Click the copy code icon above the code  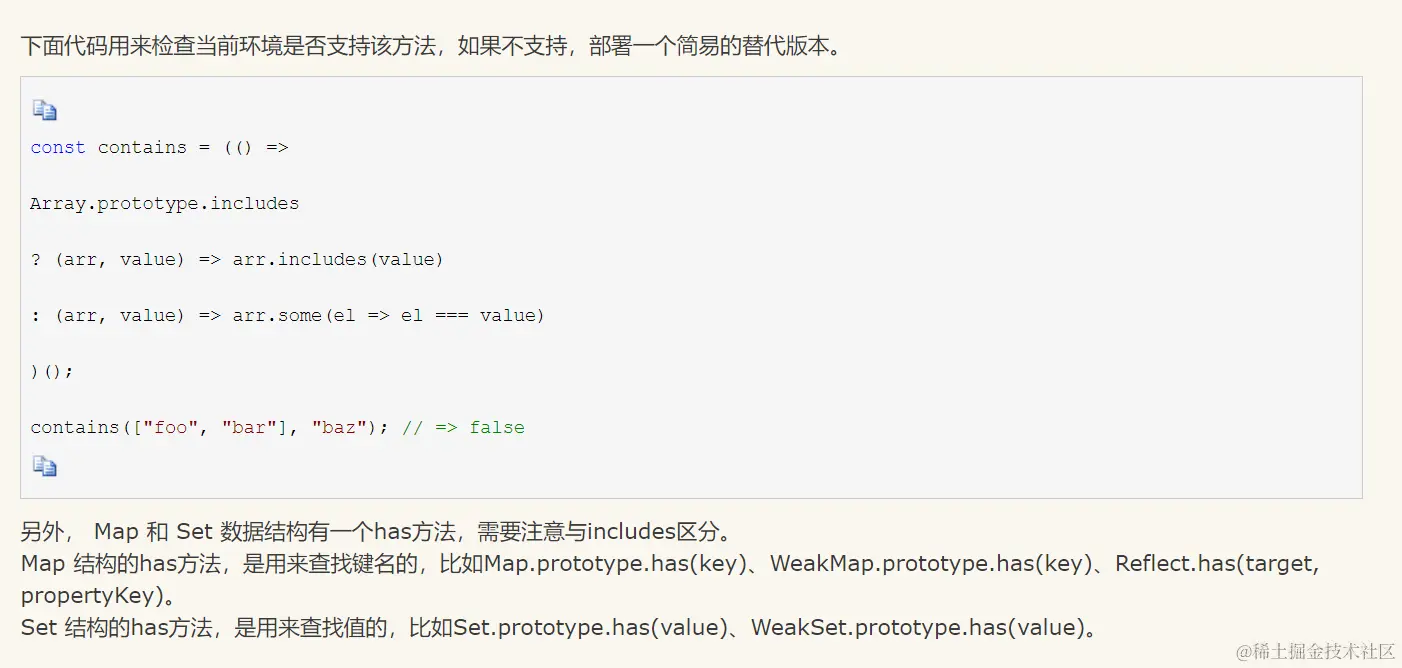44,110
